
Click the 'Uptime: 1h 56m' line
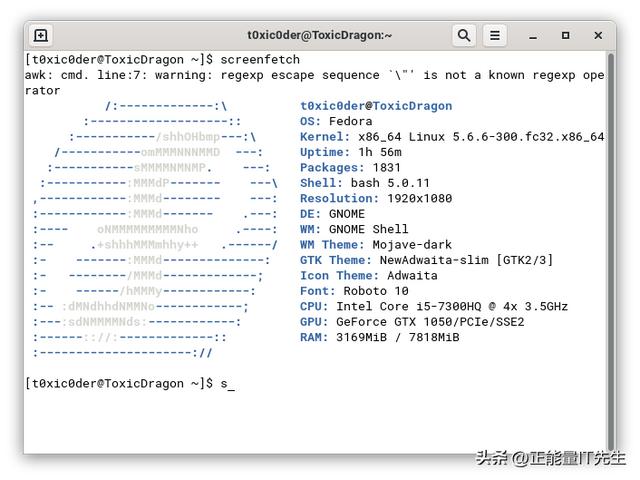pyautogui.click(x=351, y=152)
